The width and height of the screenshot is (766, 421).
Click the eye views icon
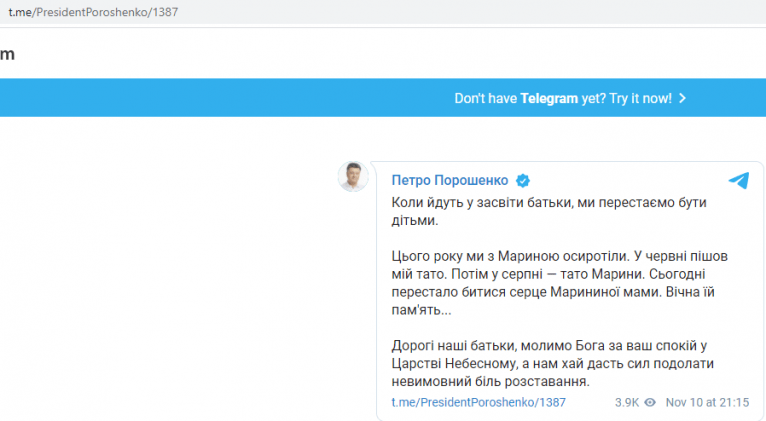(x=650, y=402)
